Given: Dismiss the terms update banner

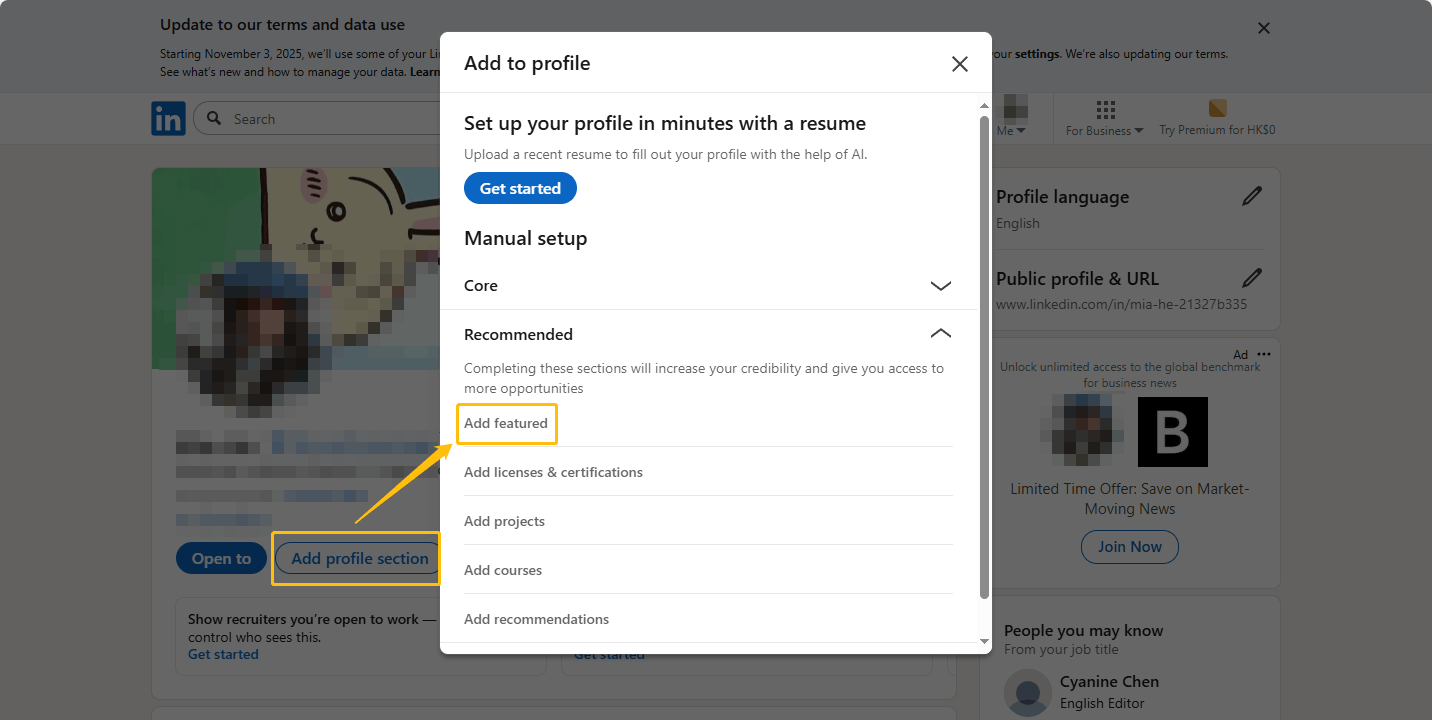Looking at the screenshot, I should point(1264,28).
